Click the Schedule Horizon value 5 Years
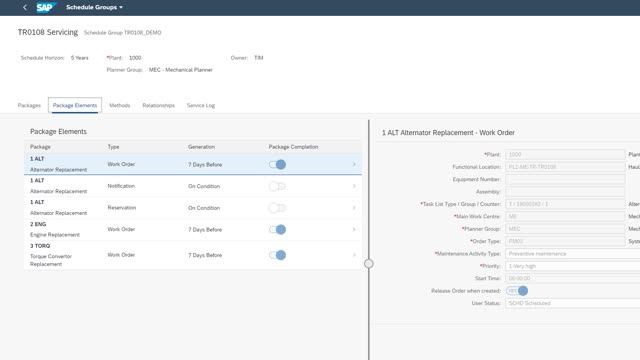The height and width of the screenshot is (360, 640). pyautogui.click(x=80, y=58)
